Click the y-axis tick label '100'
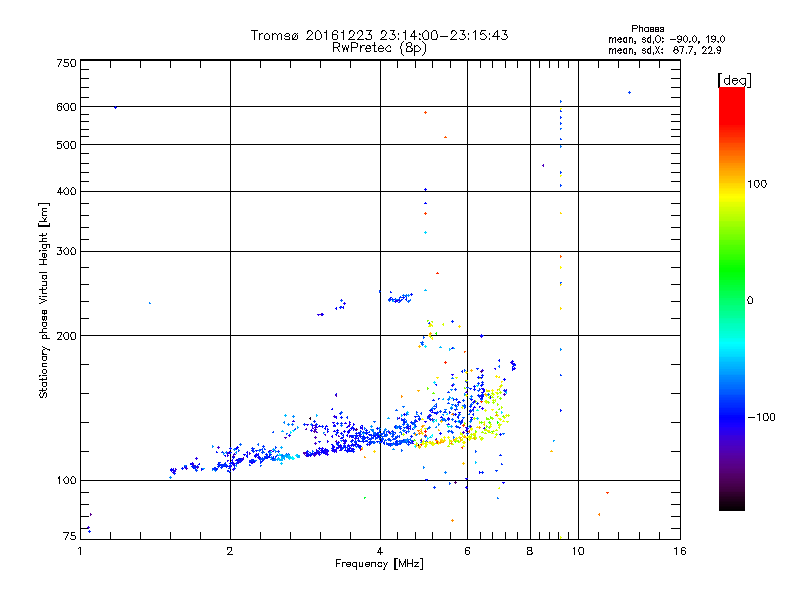 tap(66, 481)
